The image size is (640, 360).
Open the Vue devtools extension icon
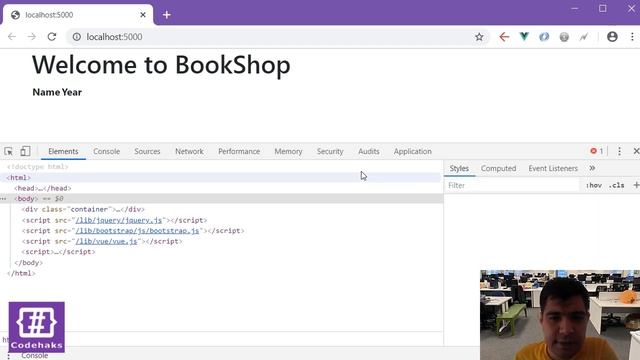(x=524, y=37)
